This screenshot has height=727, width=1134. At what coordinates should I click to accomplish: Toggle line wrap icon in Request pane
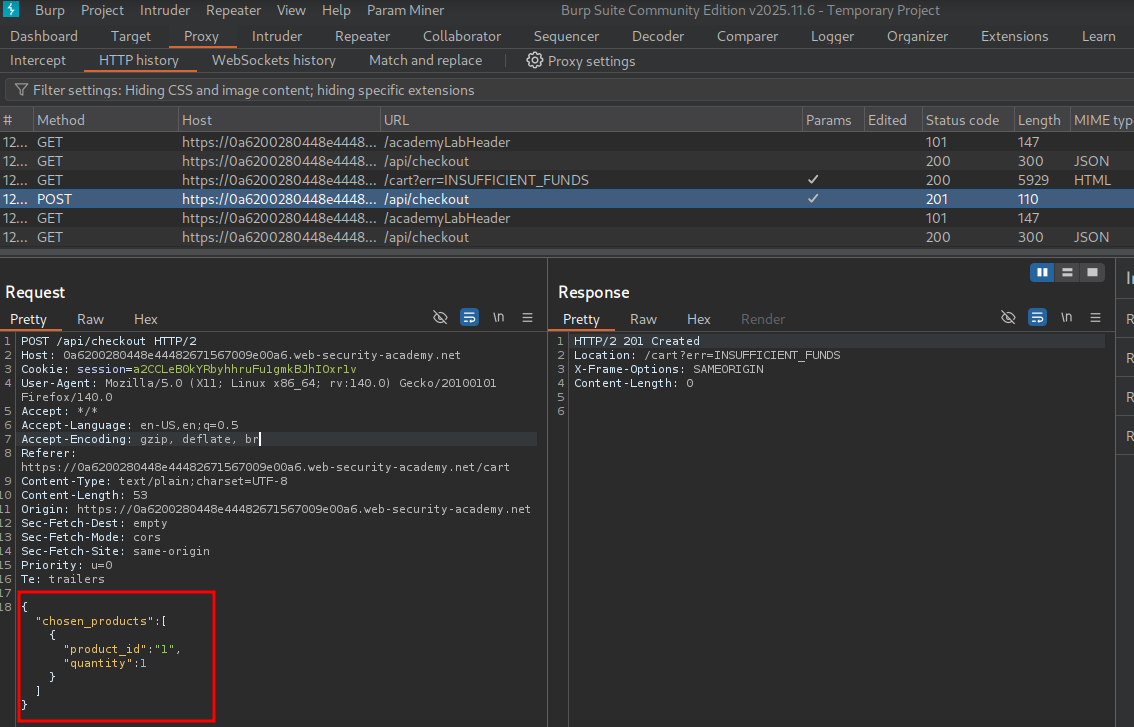pyautogui.click(x=469, y=318)
